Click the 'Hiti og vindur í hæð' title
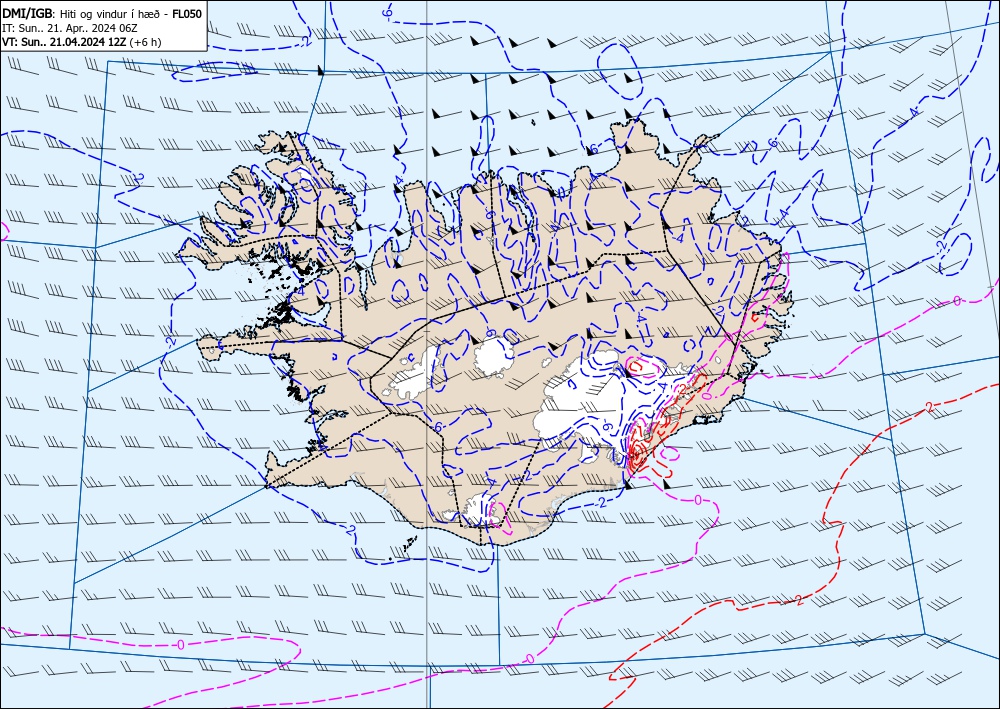 (112, 13)
